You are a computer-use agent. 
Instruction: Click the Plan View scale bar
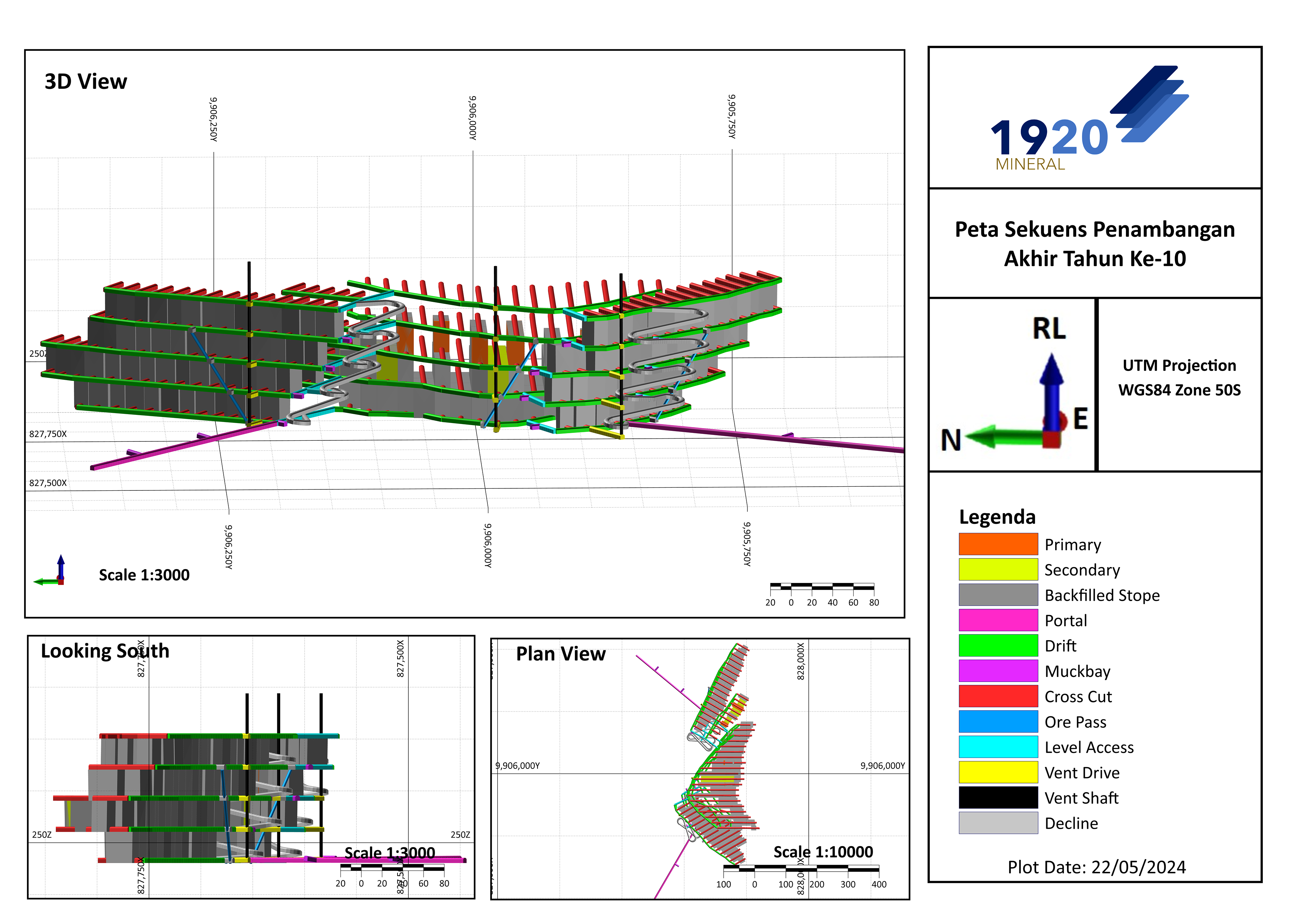(x=801, y=869)
